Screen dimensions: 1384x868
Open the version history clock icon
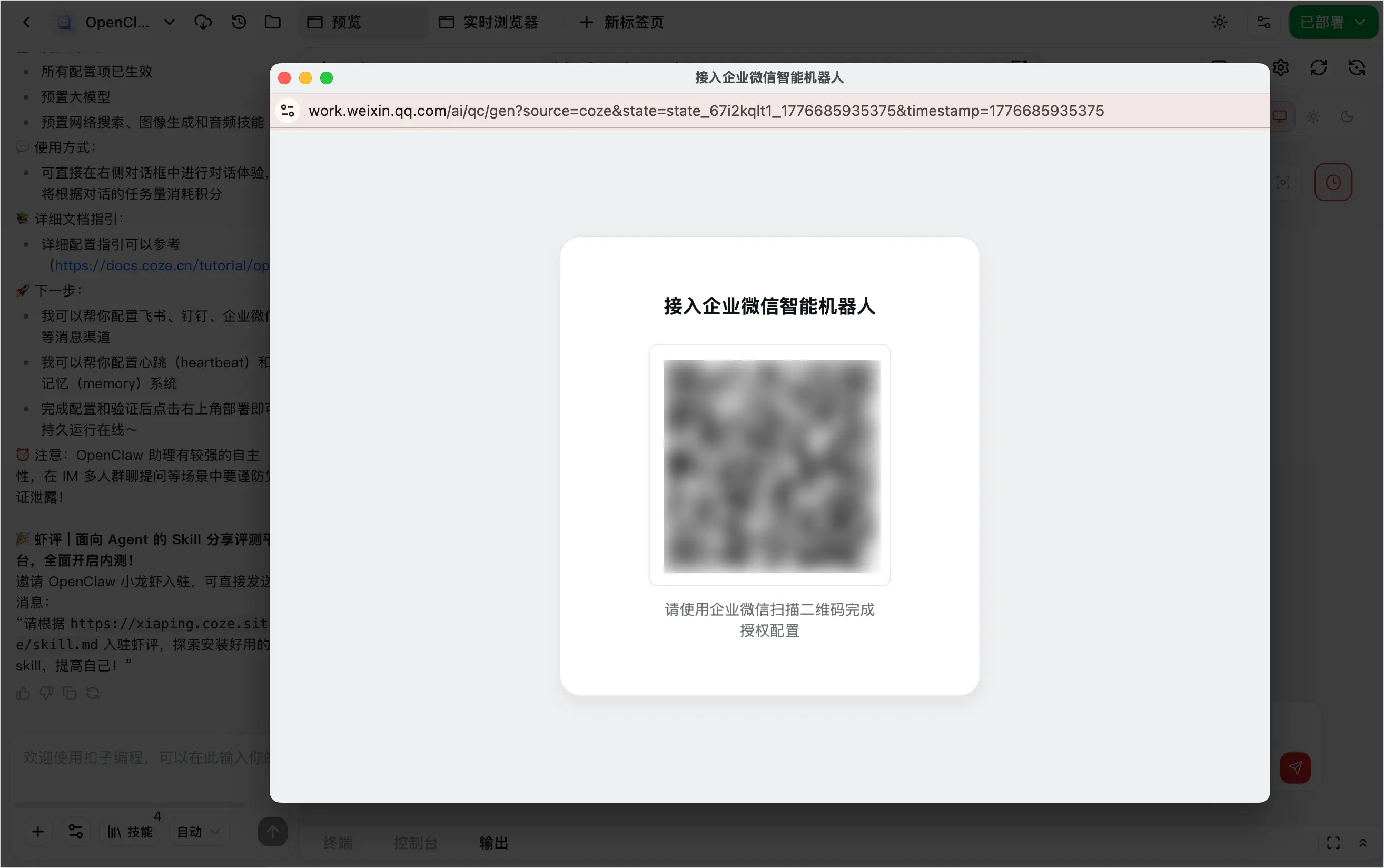[x=239, y=23]
